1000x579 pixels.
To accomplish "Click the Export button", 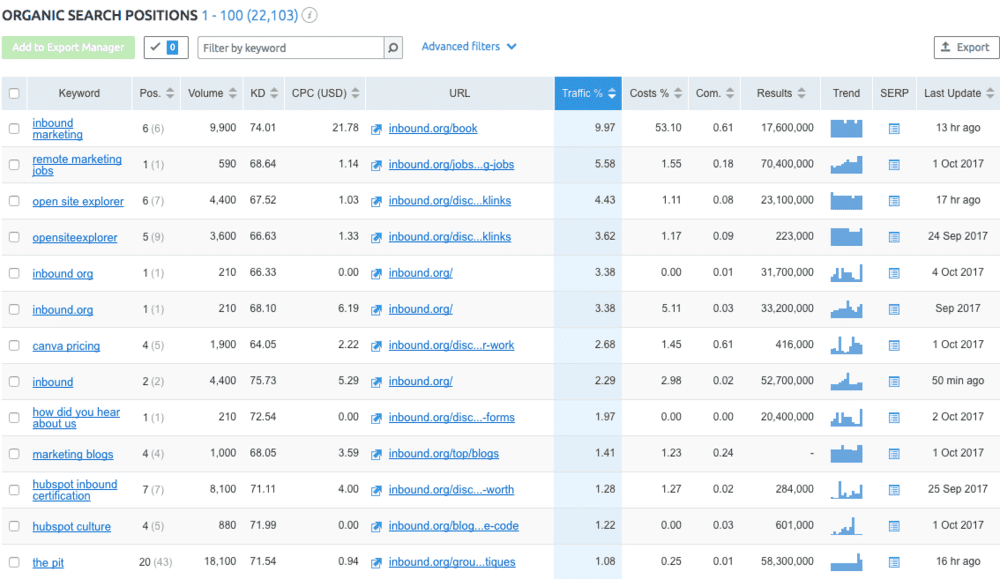I will pos(964,47).
